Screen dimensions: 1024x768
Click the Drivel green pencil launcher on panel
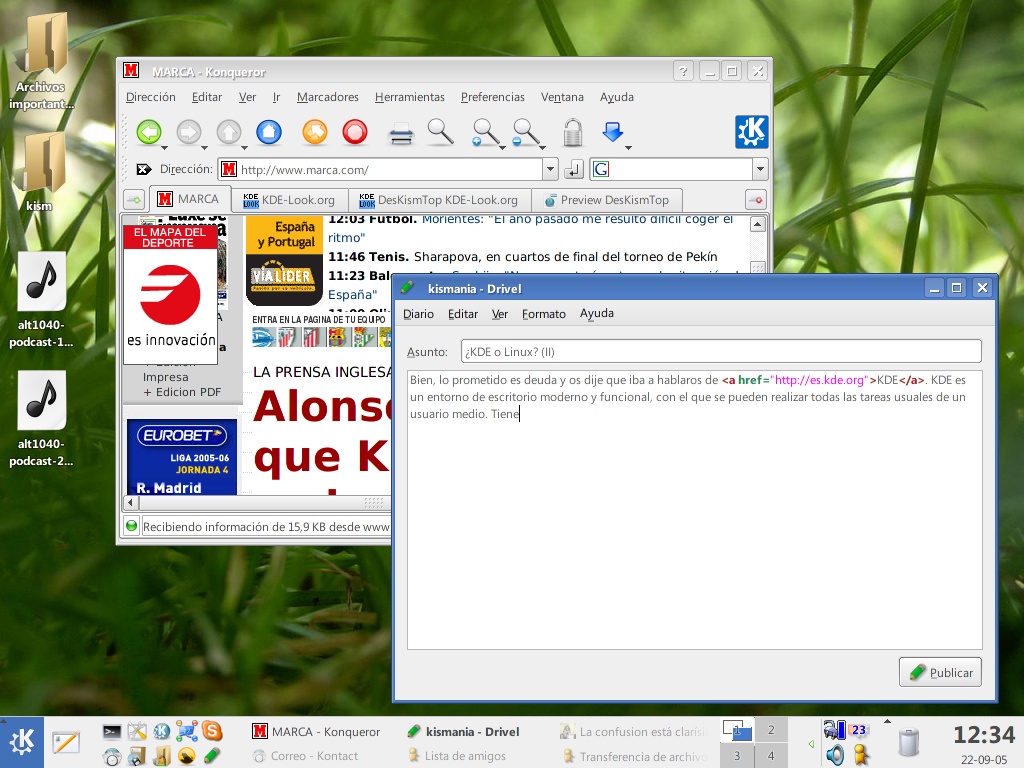(212, 756)
